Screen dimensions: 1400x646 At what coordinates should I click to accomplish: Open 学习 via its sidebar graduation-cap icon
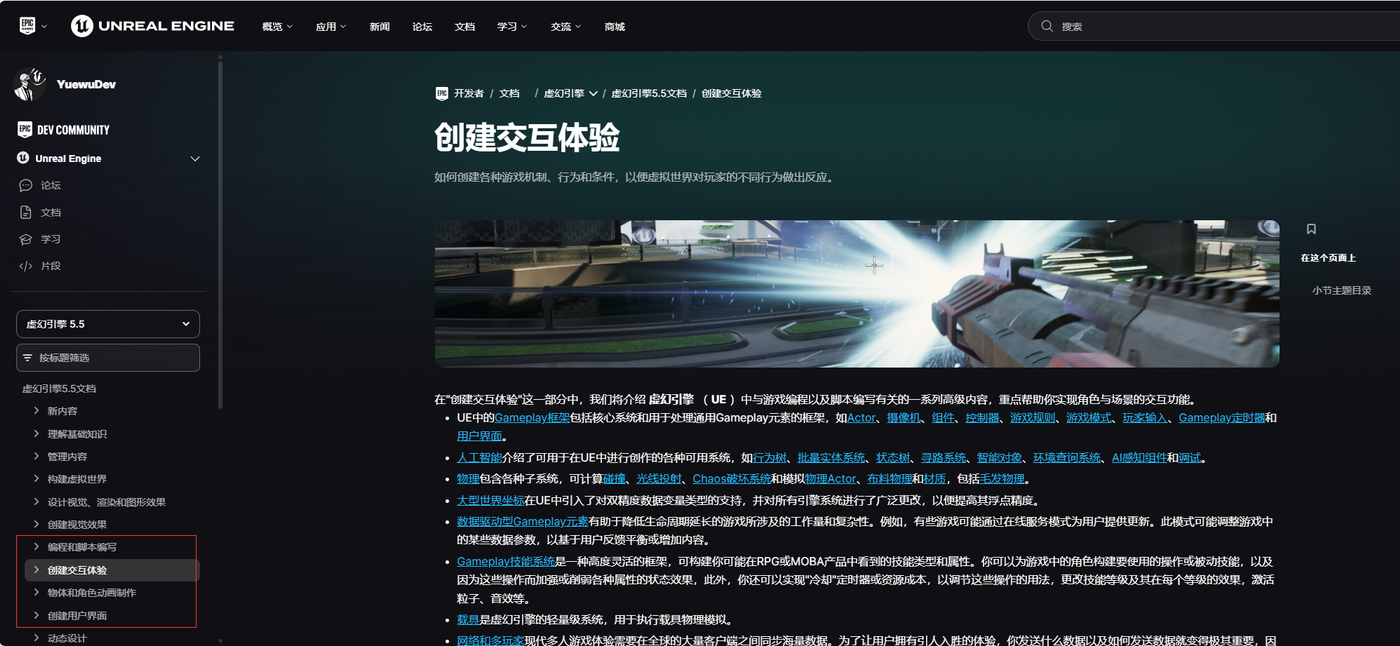click(x=26, y=239)
